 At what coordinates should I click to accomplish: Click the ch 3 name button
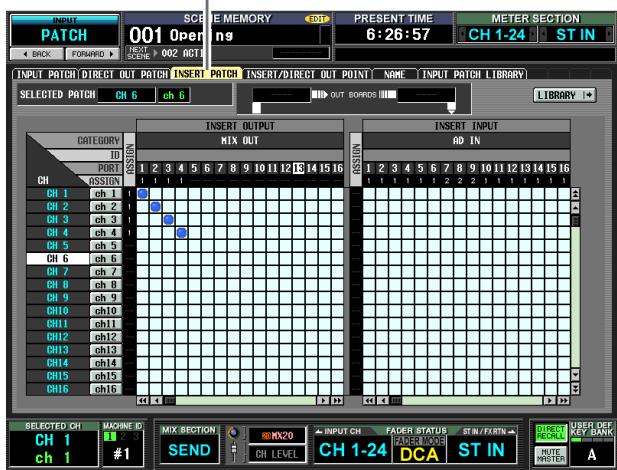tap(105, 220)
